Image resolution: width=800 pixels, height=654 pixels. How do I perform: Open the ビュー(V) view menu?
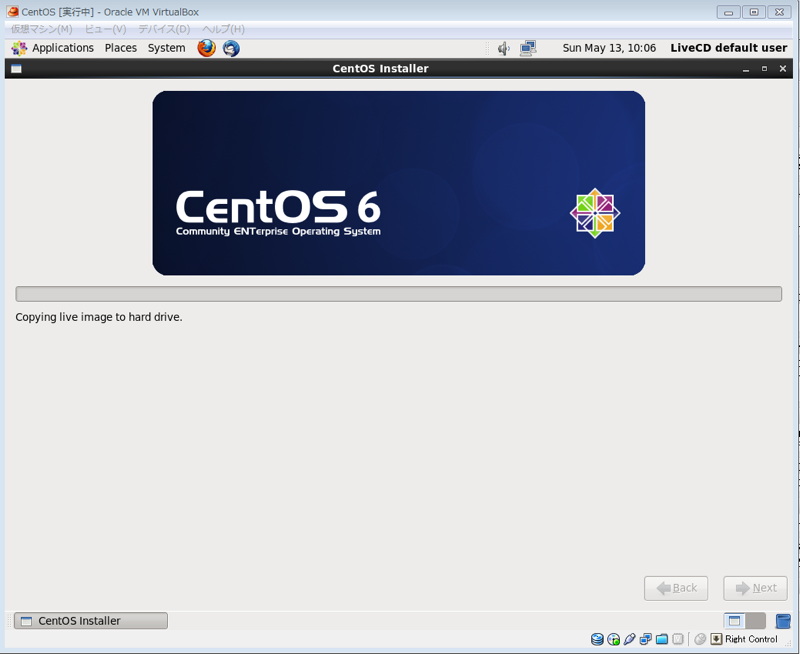point(105,29)
